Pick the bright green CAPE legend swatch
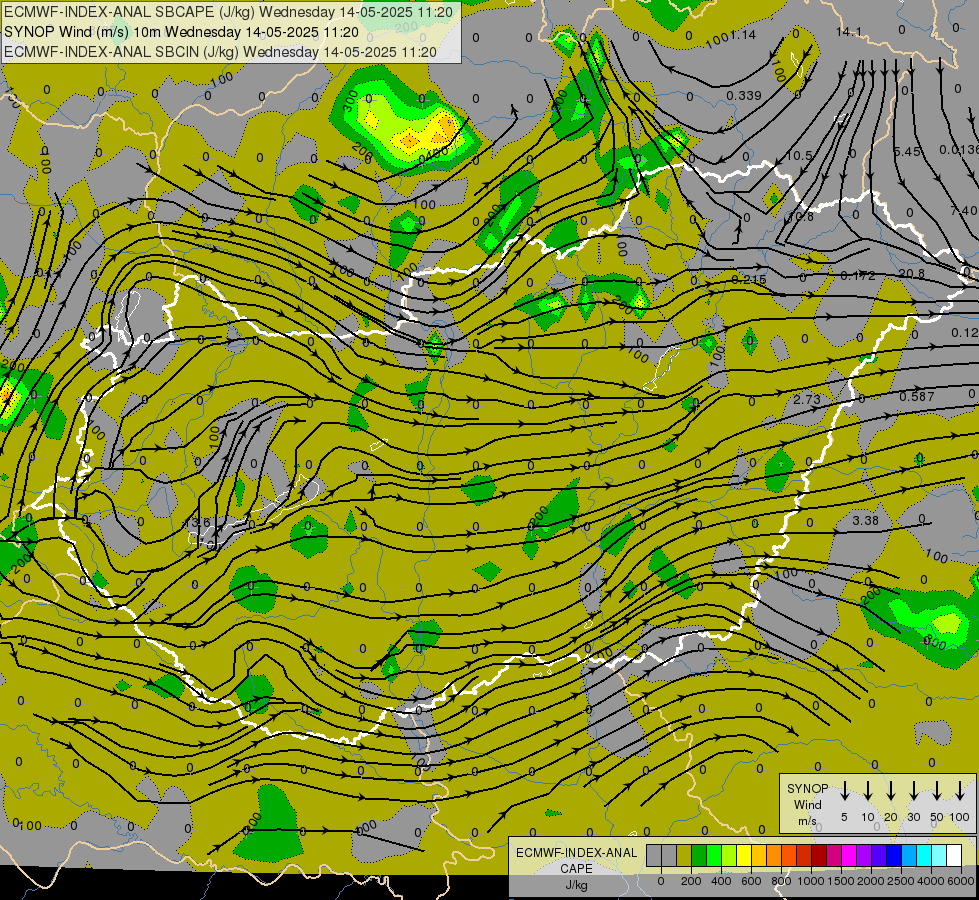 pos(714,856)
